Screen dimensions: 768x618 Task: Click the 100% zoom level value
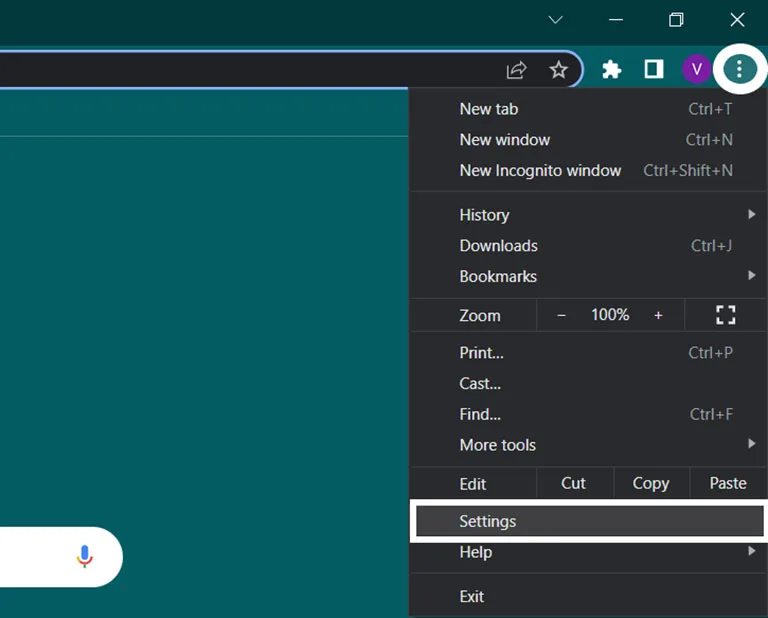click(610, 315)
